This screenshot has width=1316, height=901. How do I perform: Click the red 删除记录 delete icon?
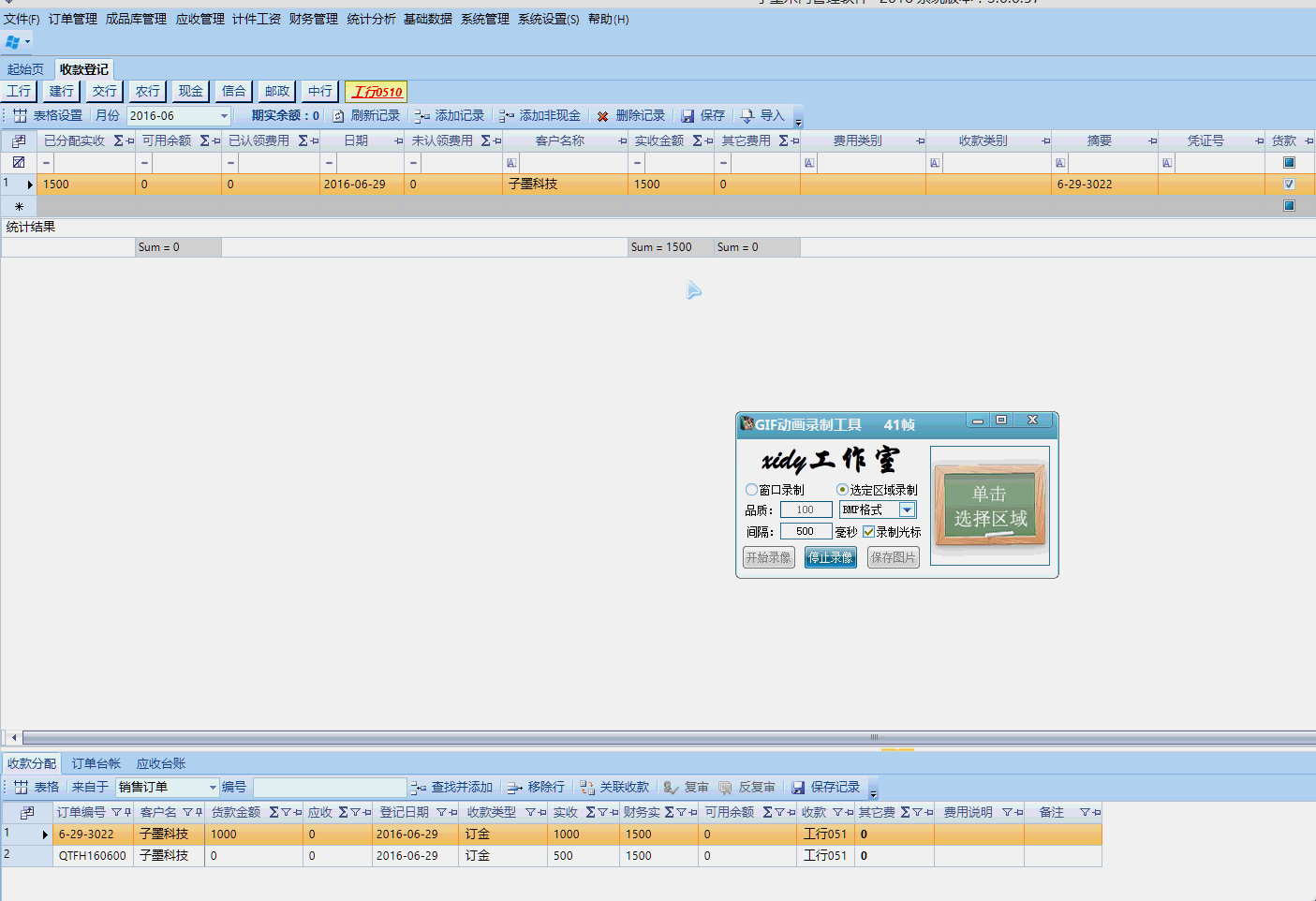click(x=602, y=116)
